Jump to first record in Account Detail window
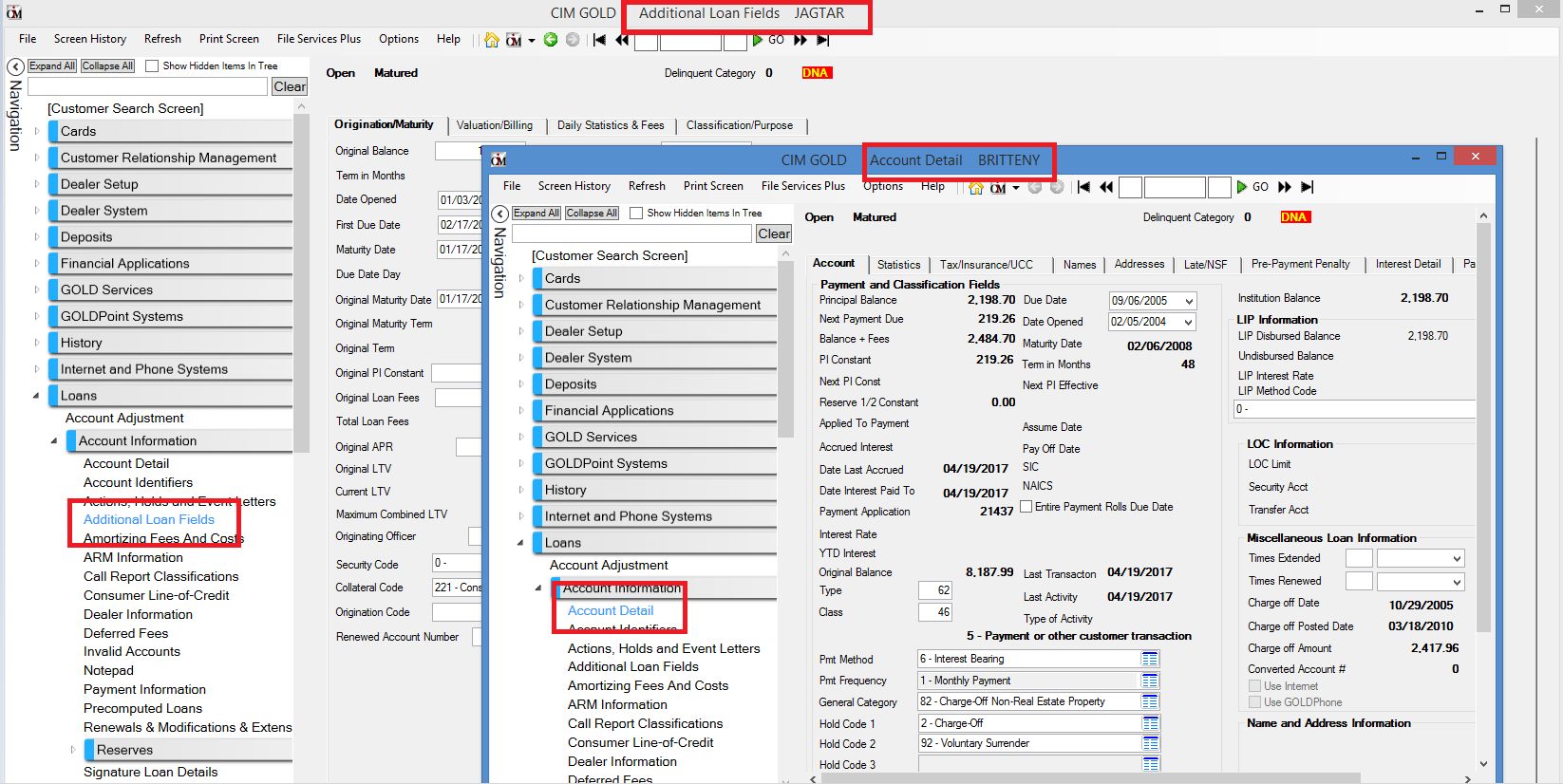The width and height of the screenshot is (1563, 784). coord(1083,187)
